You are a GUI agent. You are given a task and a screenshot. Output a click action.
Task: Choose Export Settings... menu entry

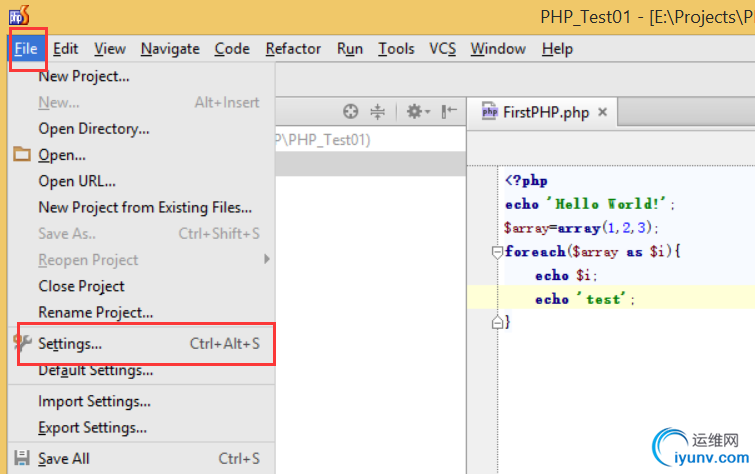coord(142,427)
